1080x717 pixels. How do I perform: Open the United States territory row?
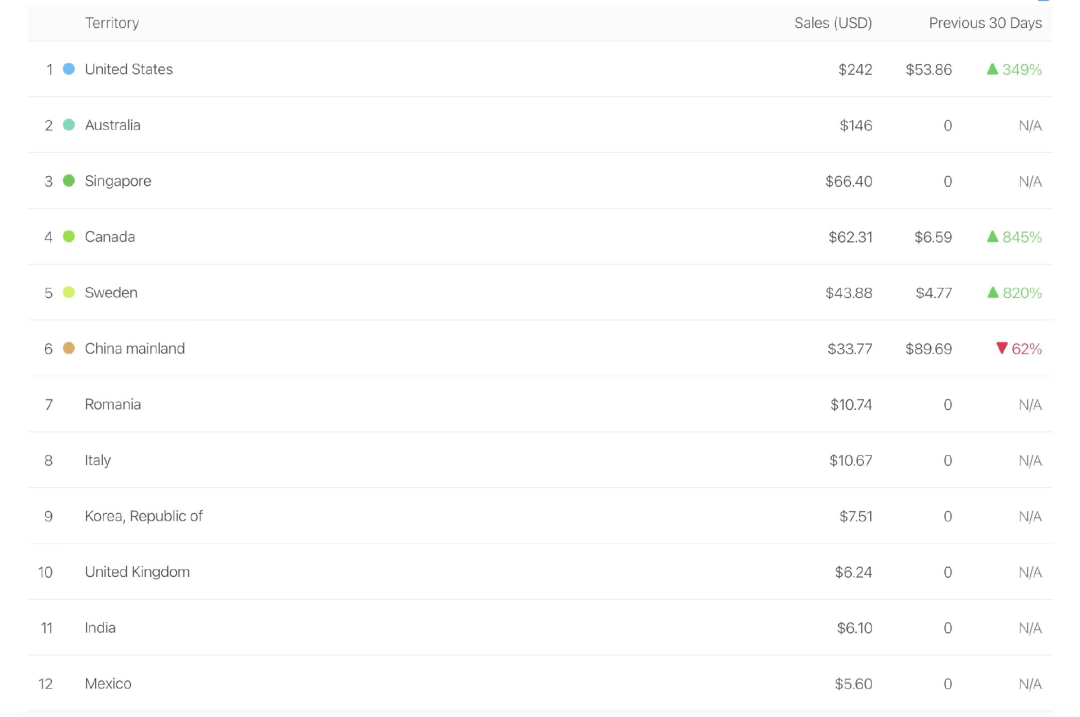pos(129,69)
